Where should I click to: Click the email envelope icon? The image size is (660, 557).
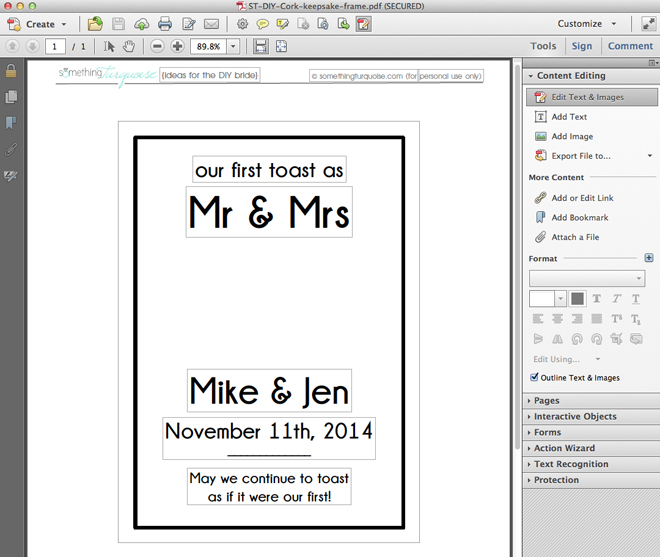(211, 24)
